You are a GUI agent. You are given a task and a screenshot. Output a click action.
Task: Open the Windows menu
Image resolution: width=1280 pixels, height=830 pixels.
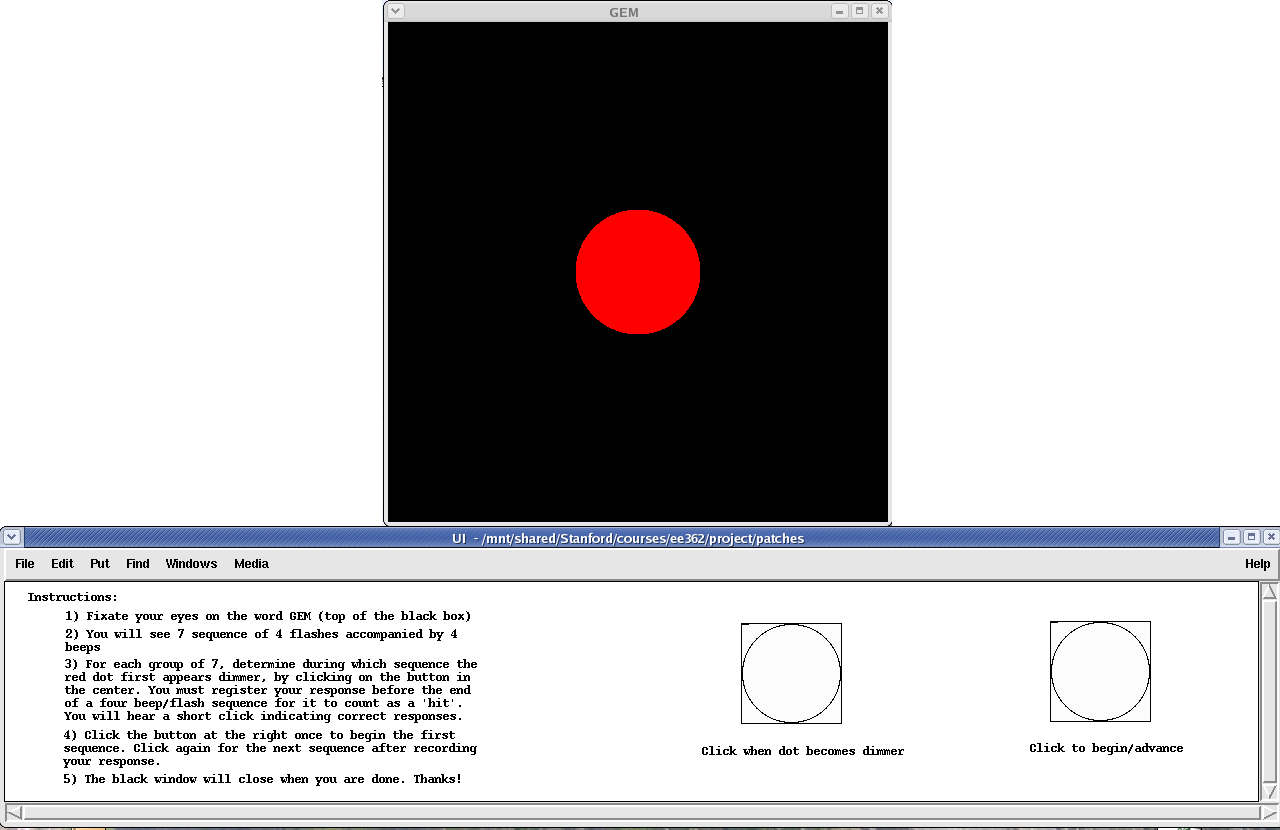coord(191,564)
